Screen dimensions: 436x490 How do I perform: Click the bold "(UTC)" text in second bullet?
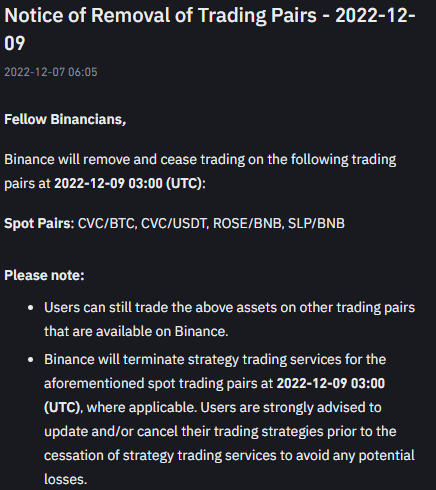[62, 407]
